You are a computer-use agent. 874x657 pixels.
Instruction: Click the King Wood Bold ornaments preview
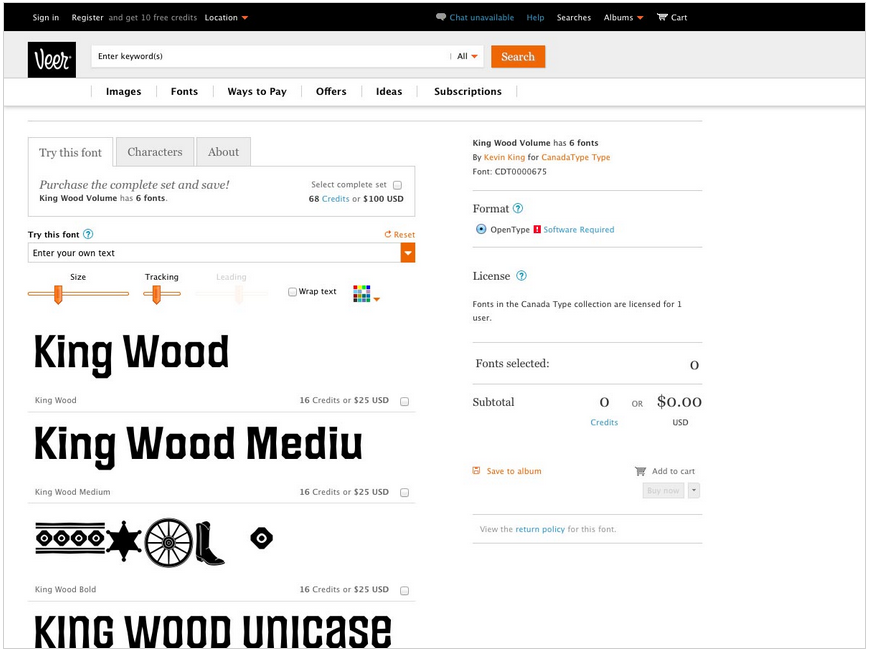[154, 543]
